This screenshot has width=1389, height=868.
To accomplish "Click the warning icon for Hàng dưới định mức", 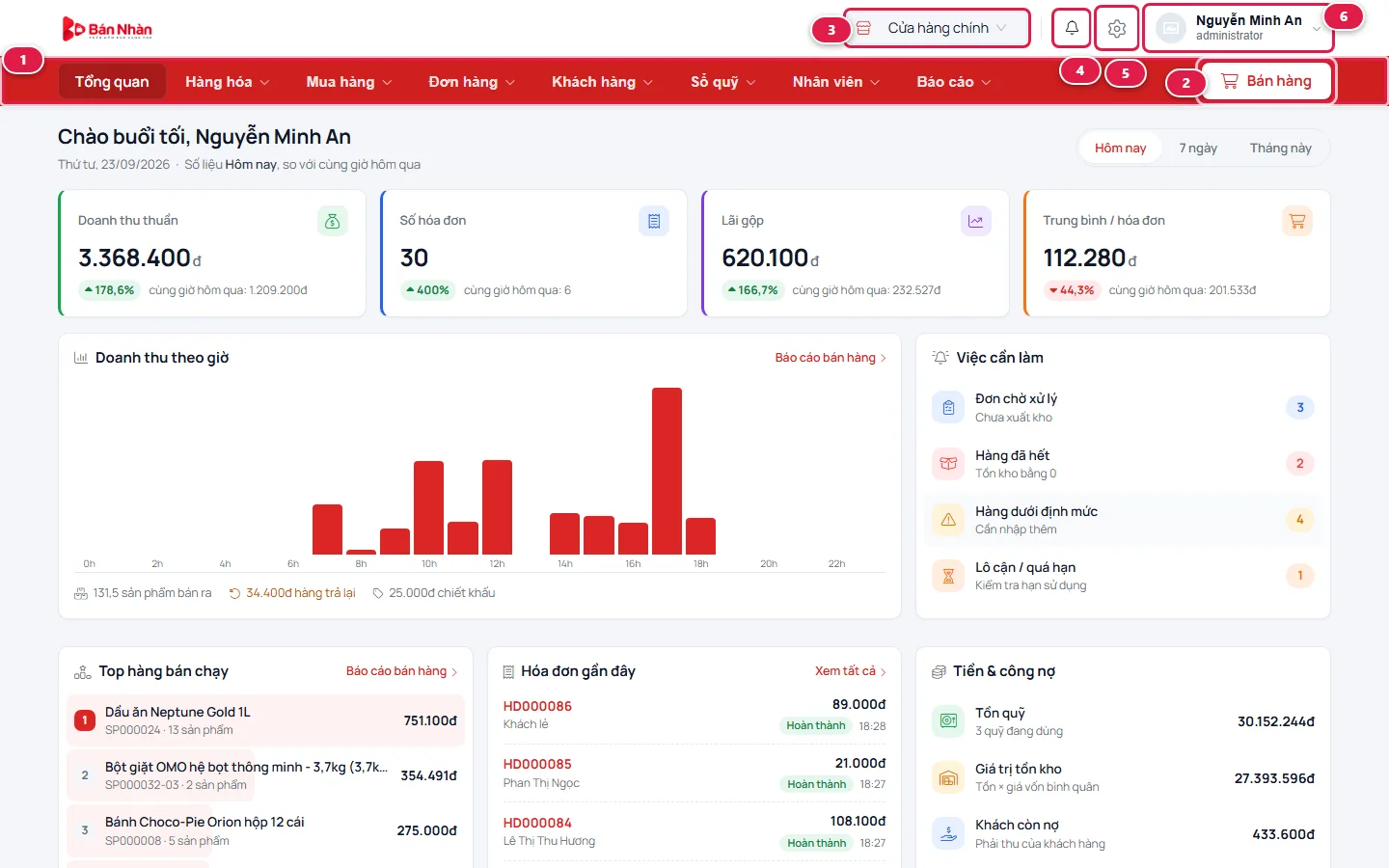I will 948,520.
